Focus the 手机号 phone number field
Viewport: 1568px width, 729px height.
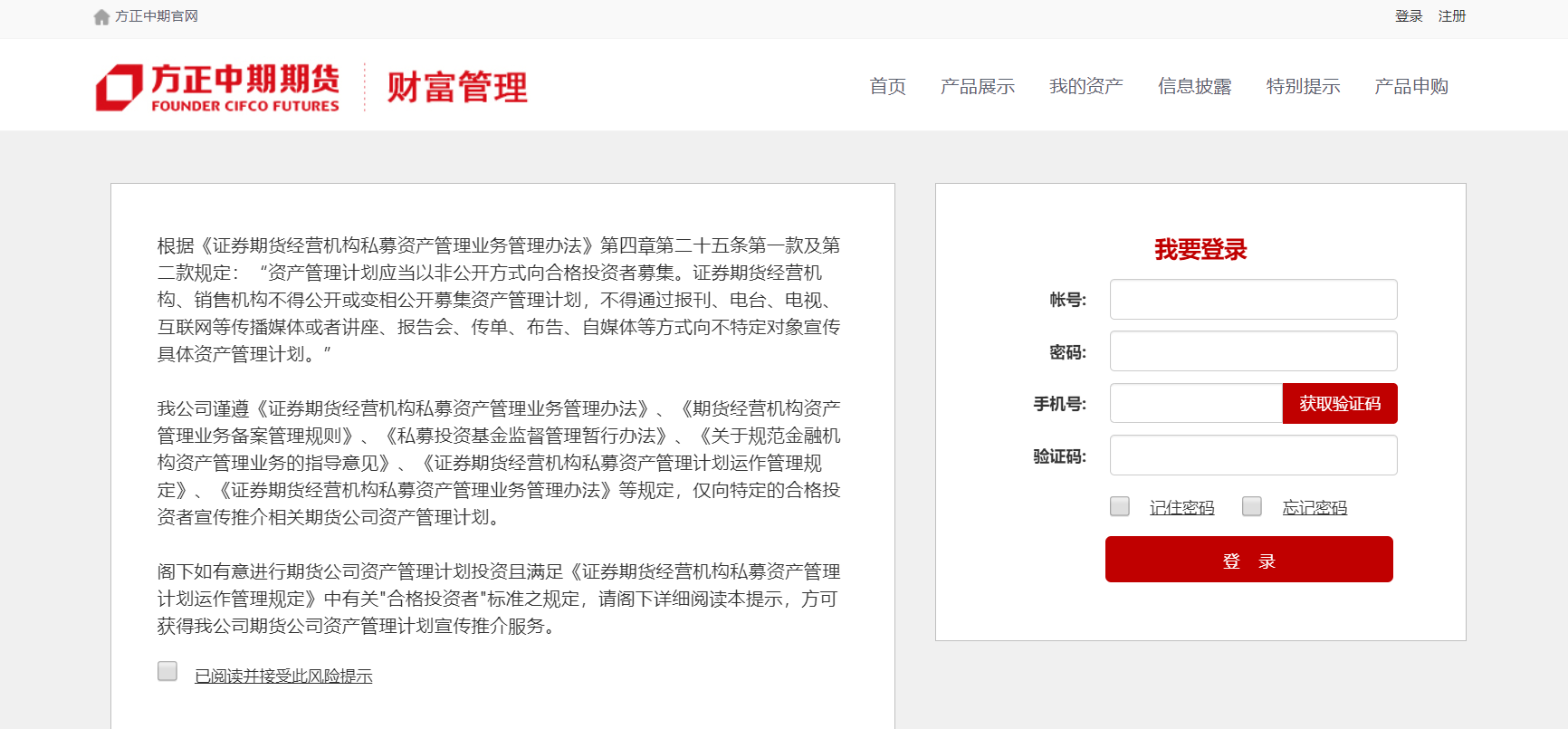[x=1195, y=404]
